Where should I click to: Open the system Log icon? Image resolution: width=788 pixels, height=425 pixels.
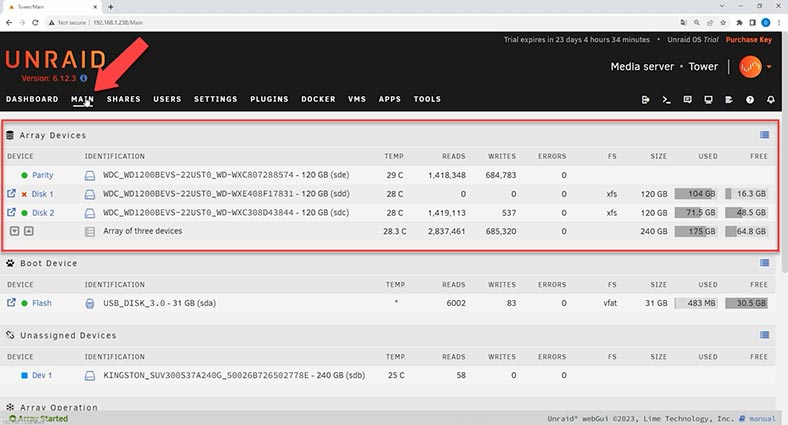(x=729, y=99)
